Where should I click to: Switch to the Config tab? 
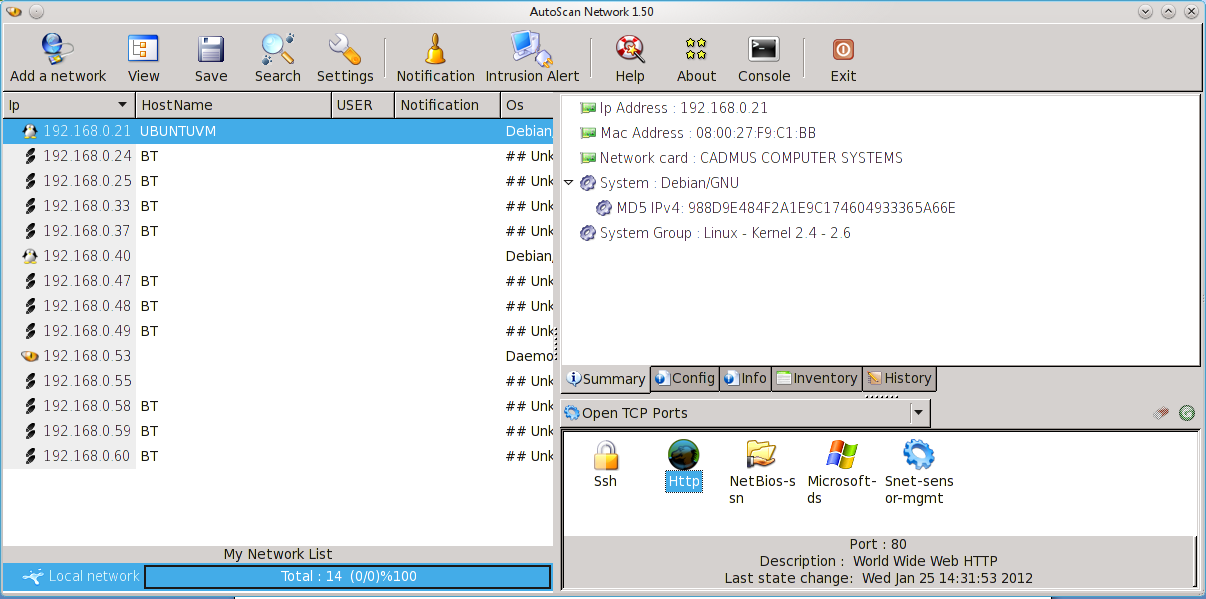coord(685,378)
